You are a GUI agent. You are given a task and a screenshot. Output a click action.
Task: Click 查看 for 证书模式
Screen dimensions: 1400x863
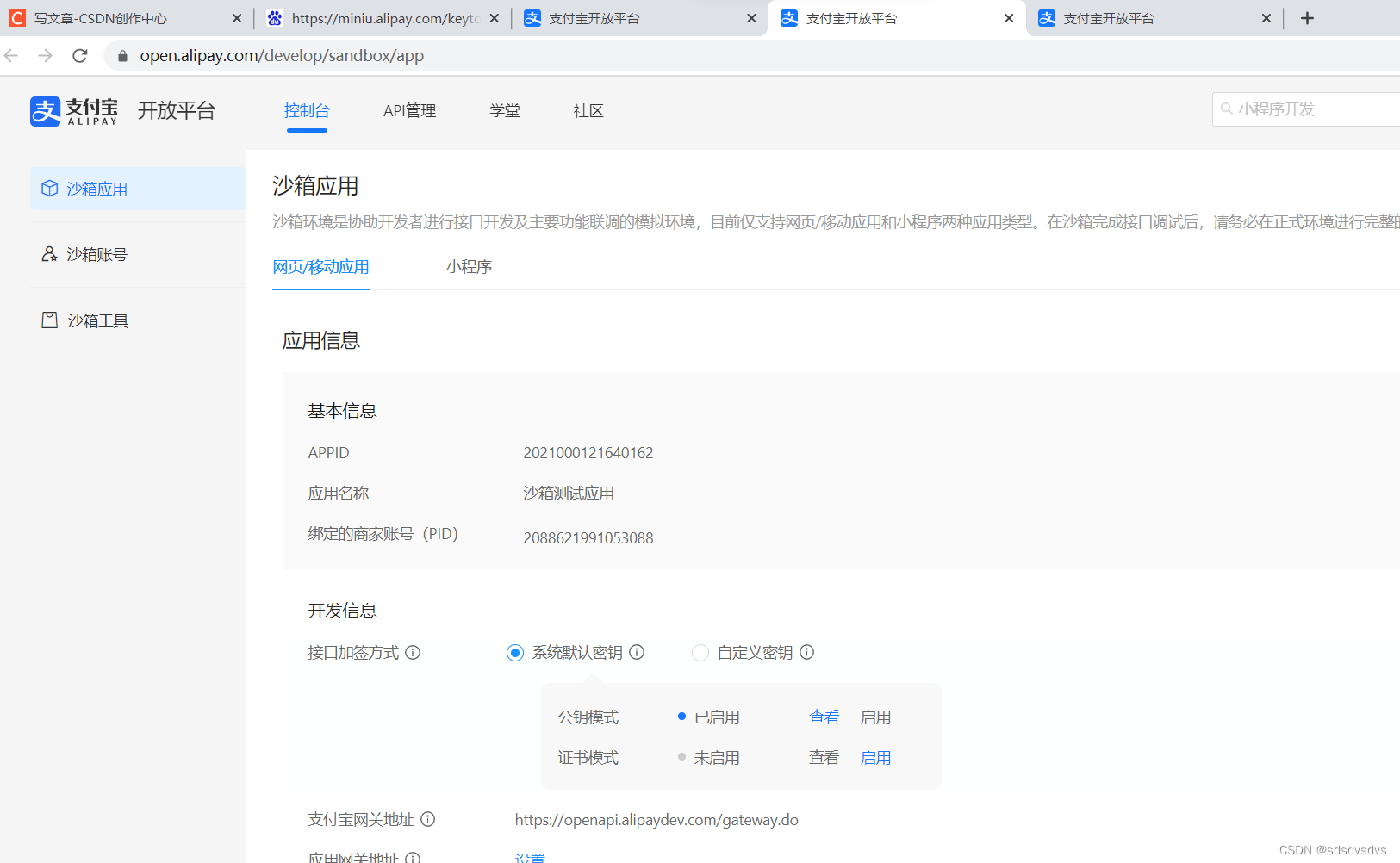coord(824,758)
